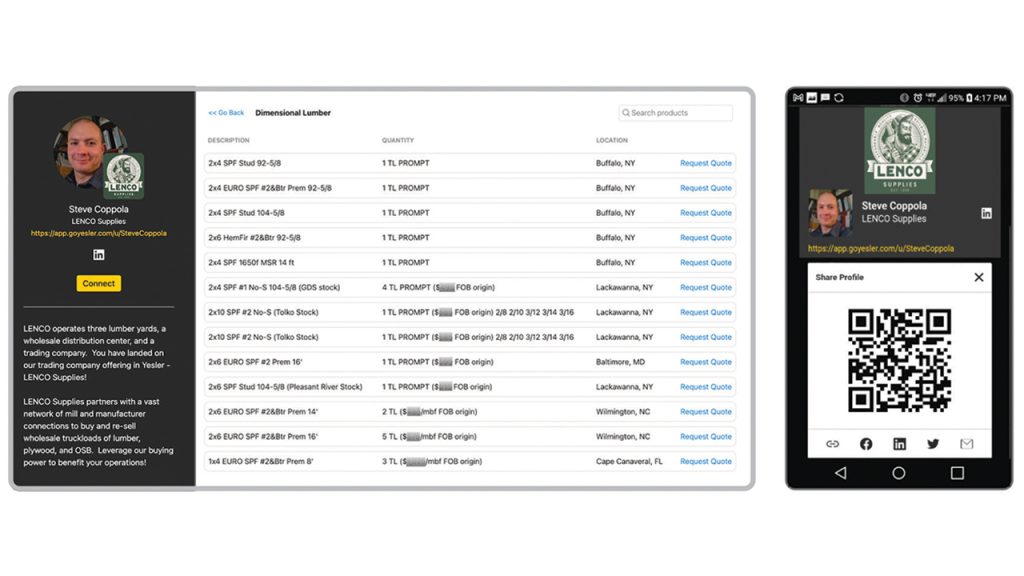Request Quote for 2x6 EURO SPF #2&Btr Prem 14'
The height and width of the screenshot is (576, 1024).
click(705, 411)
